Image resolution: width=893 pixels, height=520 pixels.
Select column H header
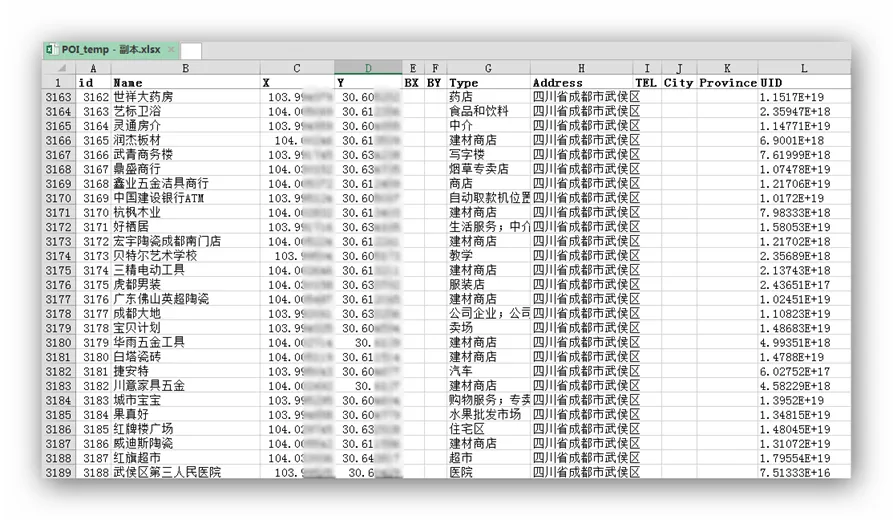coord(581,68)
